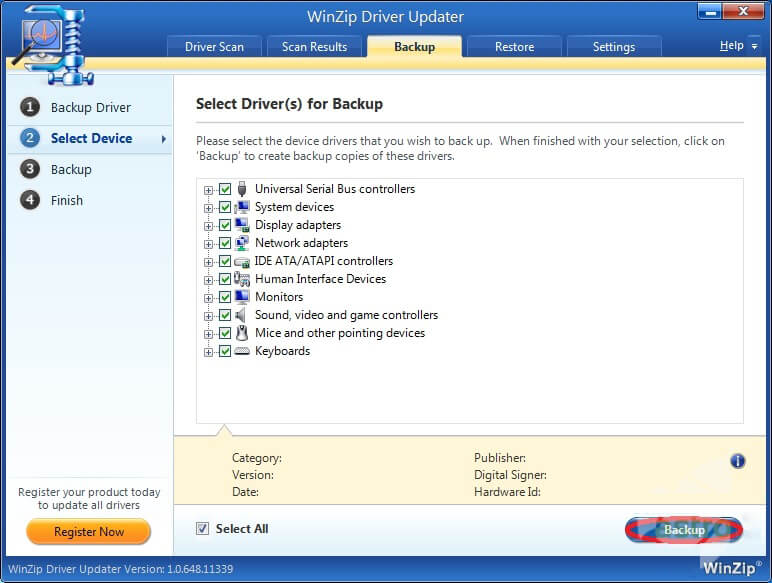Select the Backup tab
The width and height of the screenshot is (772, 583).
pyautogui.click(x=415, y=47)
